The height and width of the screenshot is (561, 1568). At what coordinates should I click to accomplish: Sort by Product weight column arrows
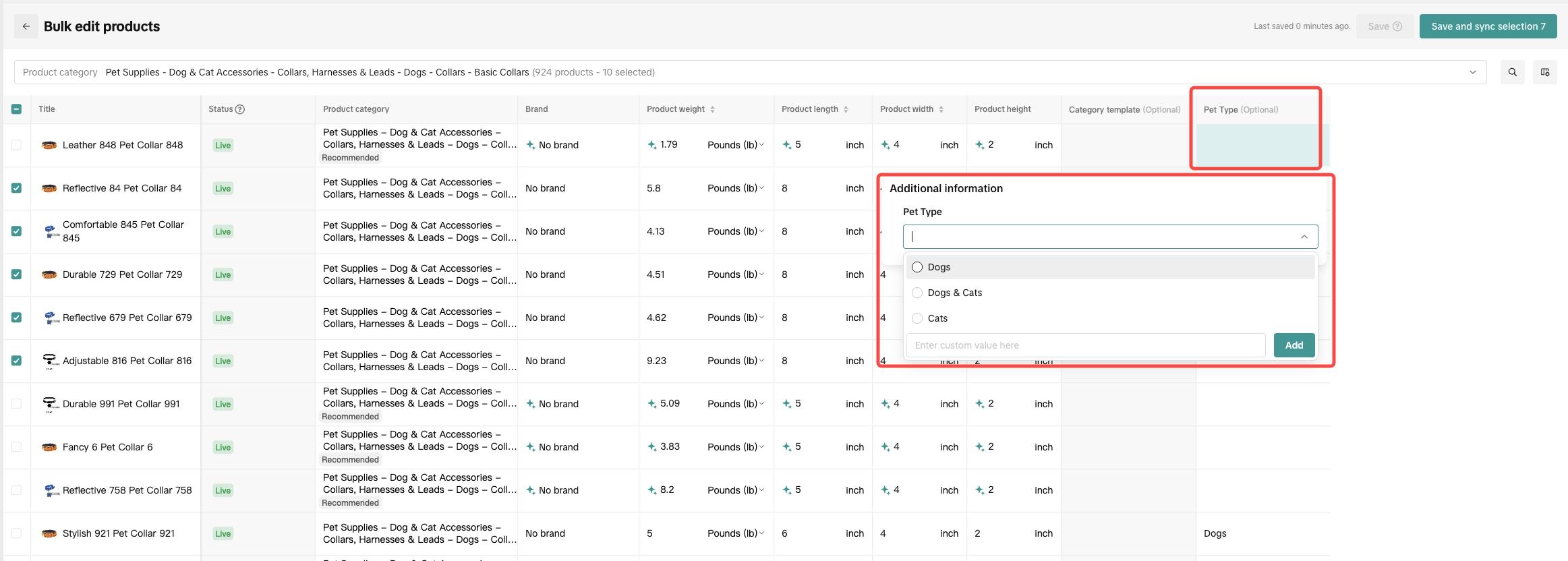(x=712, y=109)
